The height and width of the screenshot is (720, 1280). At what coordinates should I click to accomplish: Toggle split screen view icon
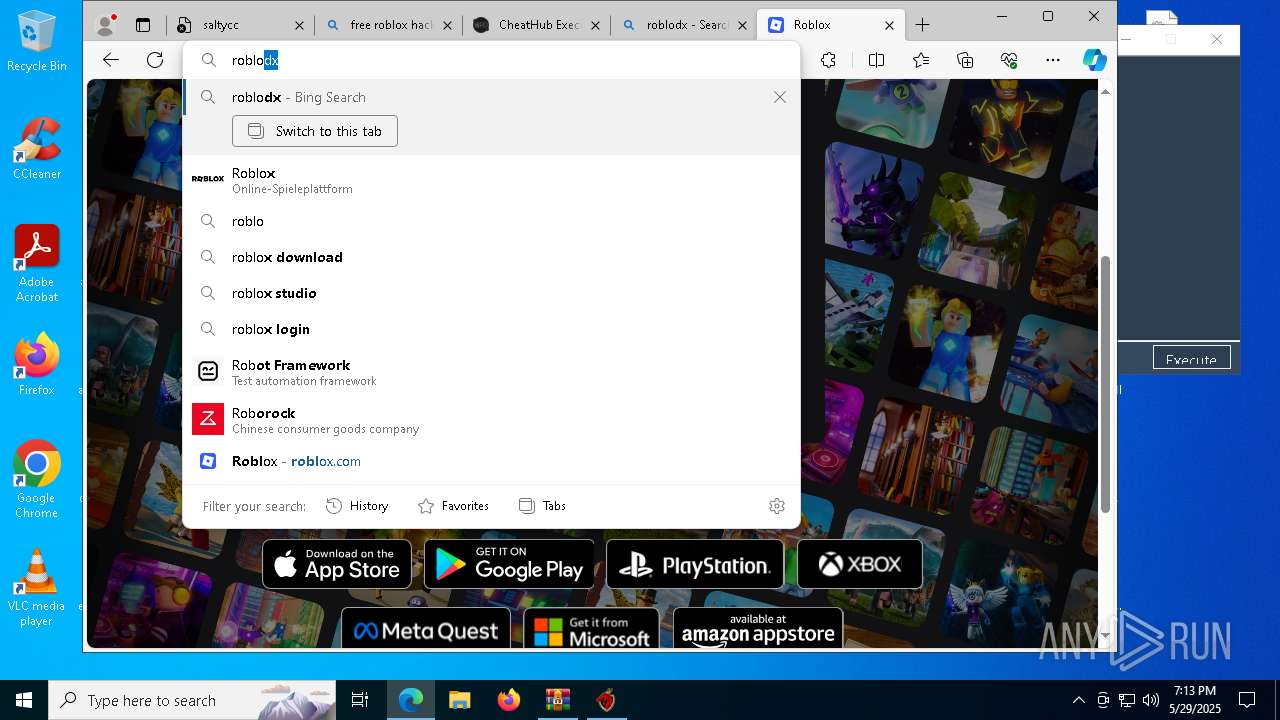point(876,60)
